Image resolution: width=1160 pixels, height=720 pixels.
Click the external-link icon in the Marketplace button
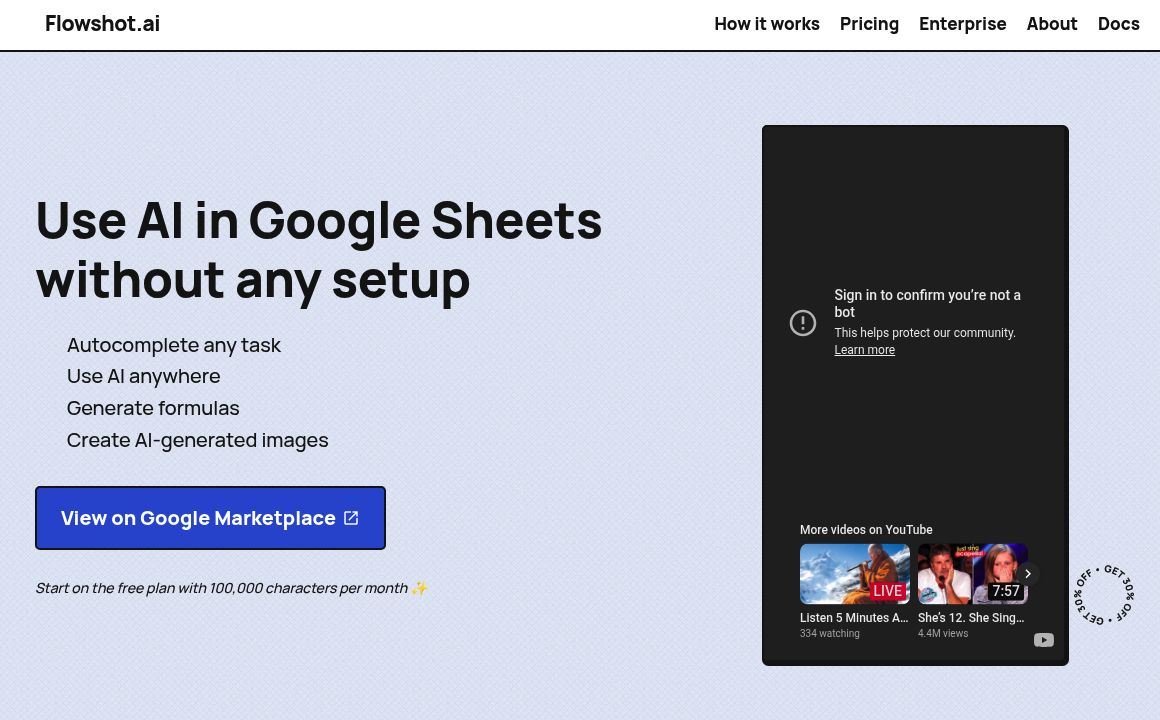coord(351,518)
